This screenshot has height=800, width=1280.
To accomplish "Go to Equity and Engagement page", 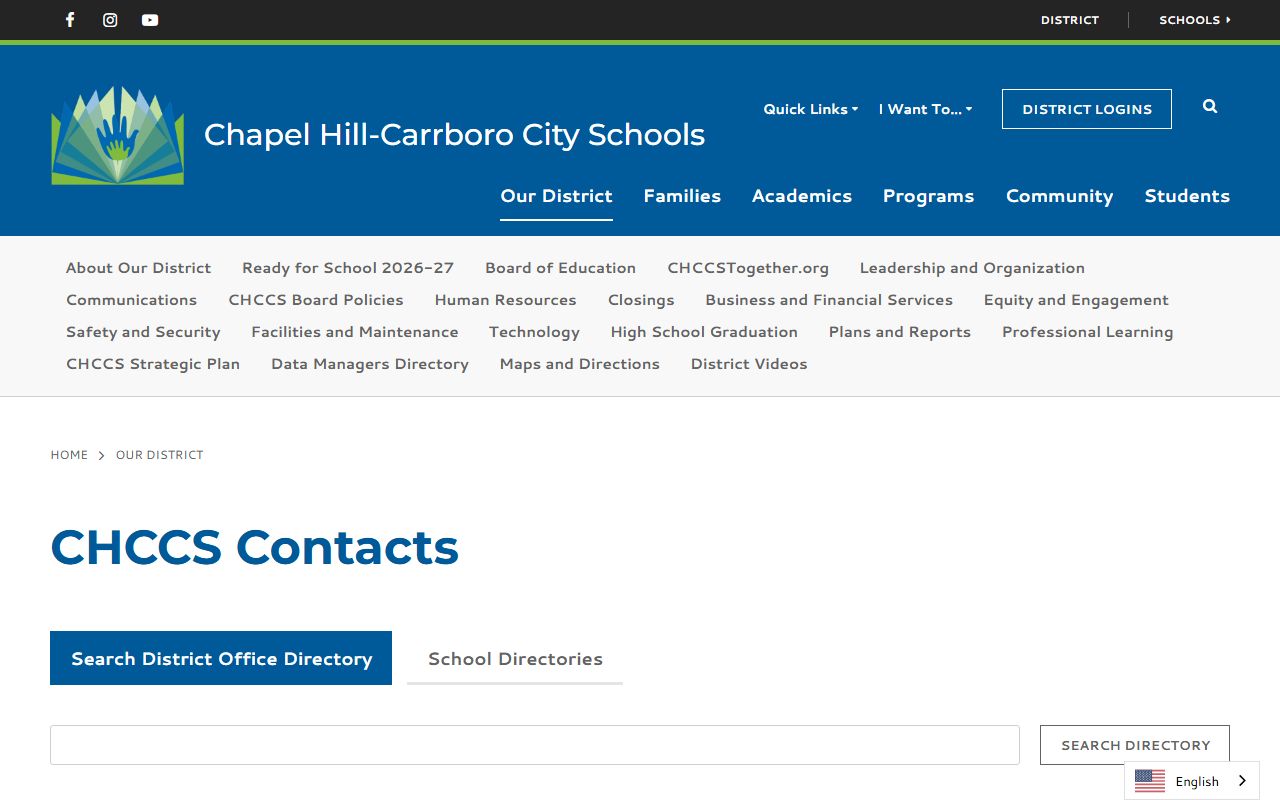I will tap(1076, 300).
